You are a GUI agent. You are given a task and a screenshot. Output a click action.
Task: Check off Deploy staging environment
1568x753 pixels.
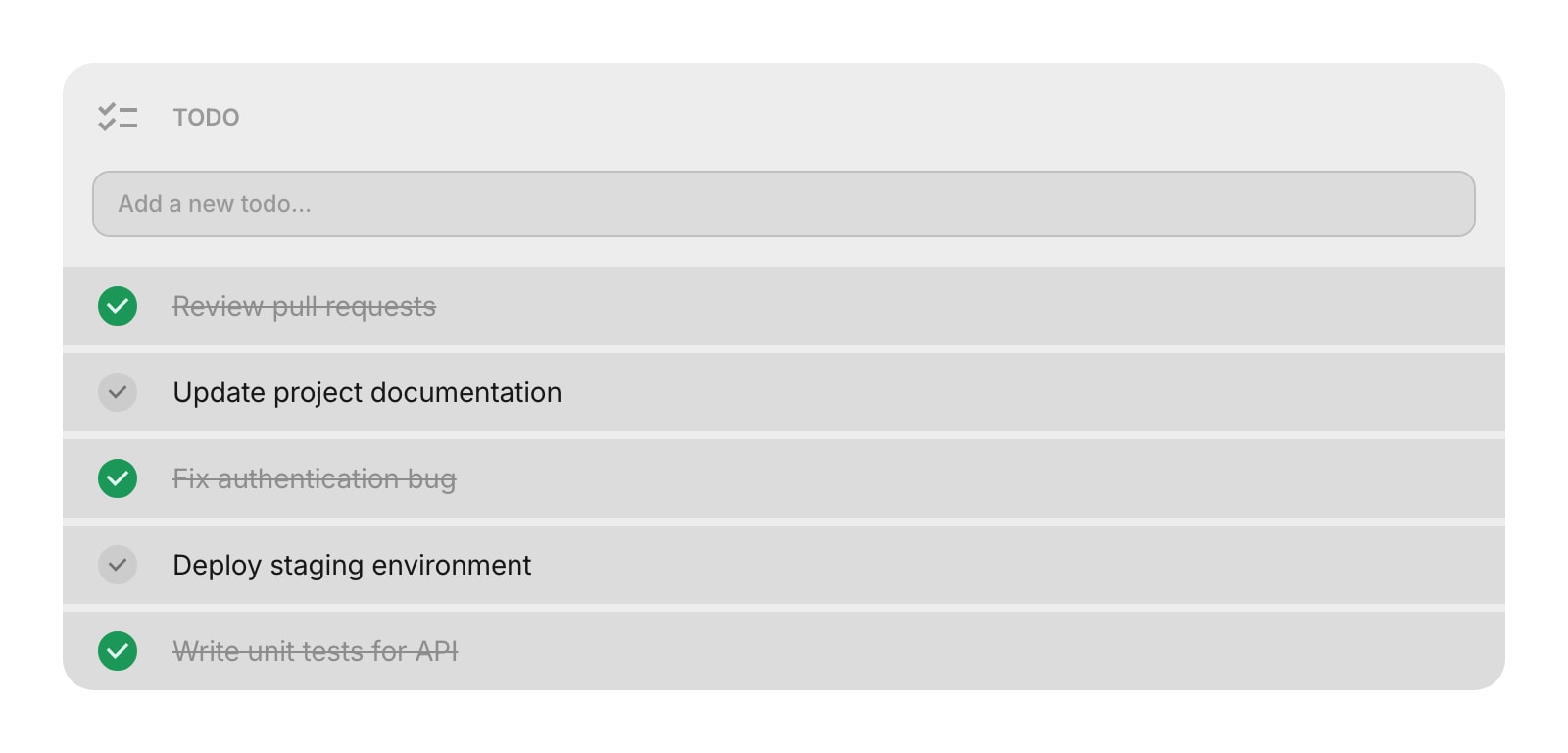[x=118, y=565]
